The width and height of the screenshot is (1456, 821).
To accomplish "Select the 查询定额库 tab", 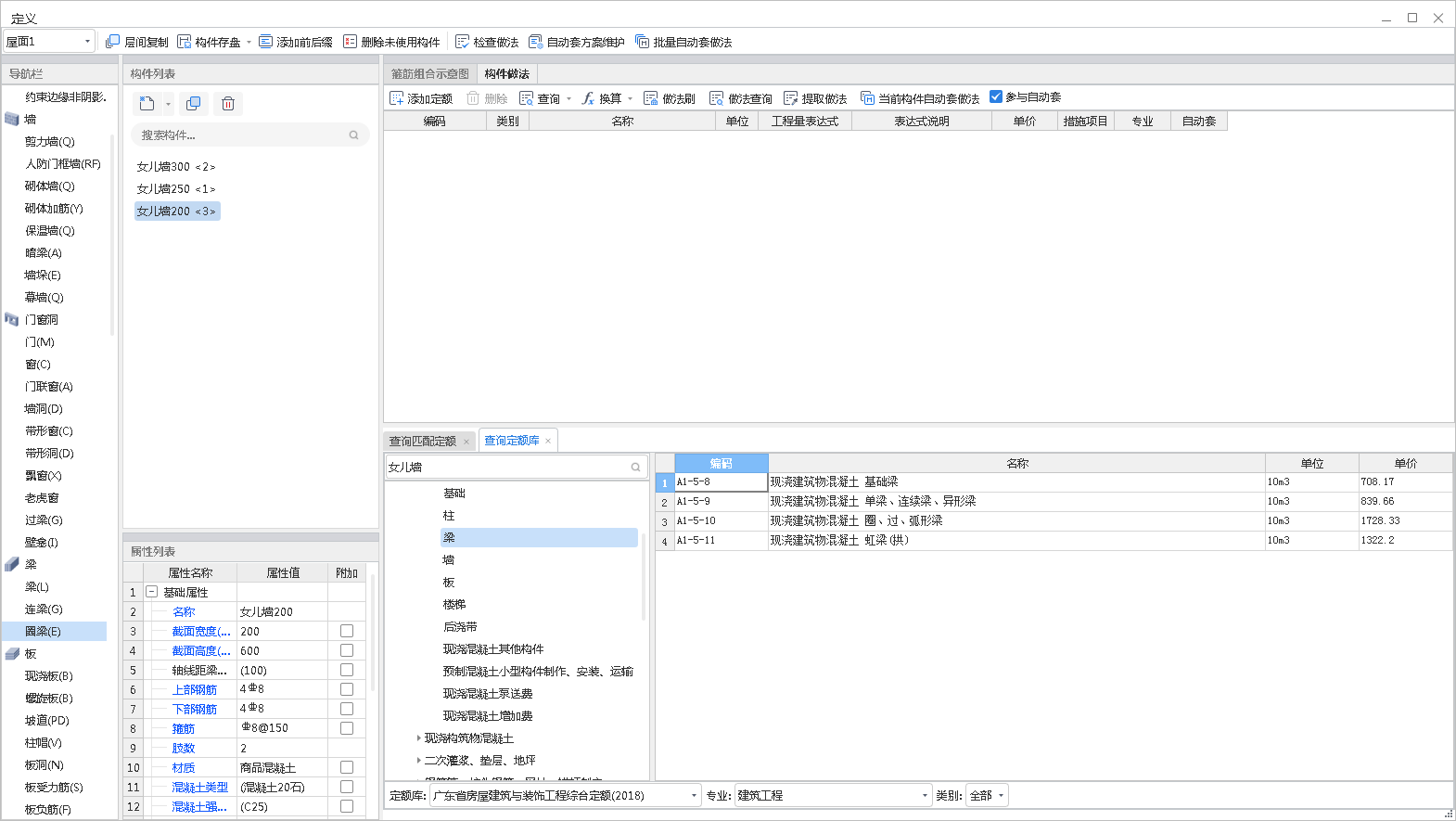I will click(x=512, y=441).
